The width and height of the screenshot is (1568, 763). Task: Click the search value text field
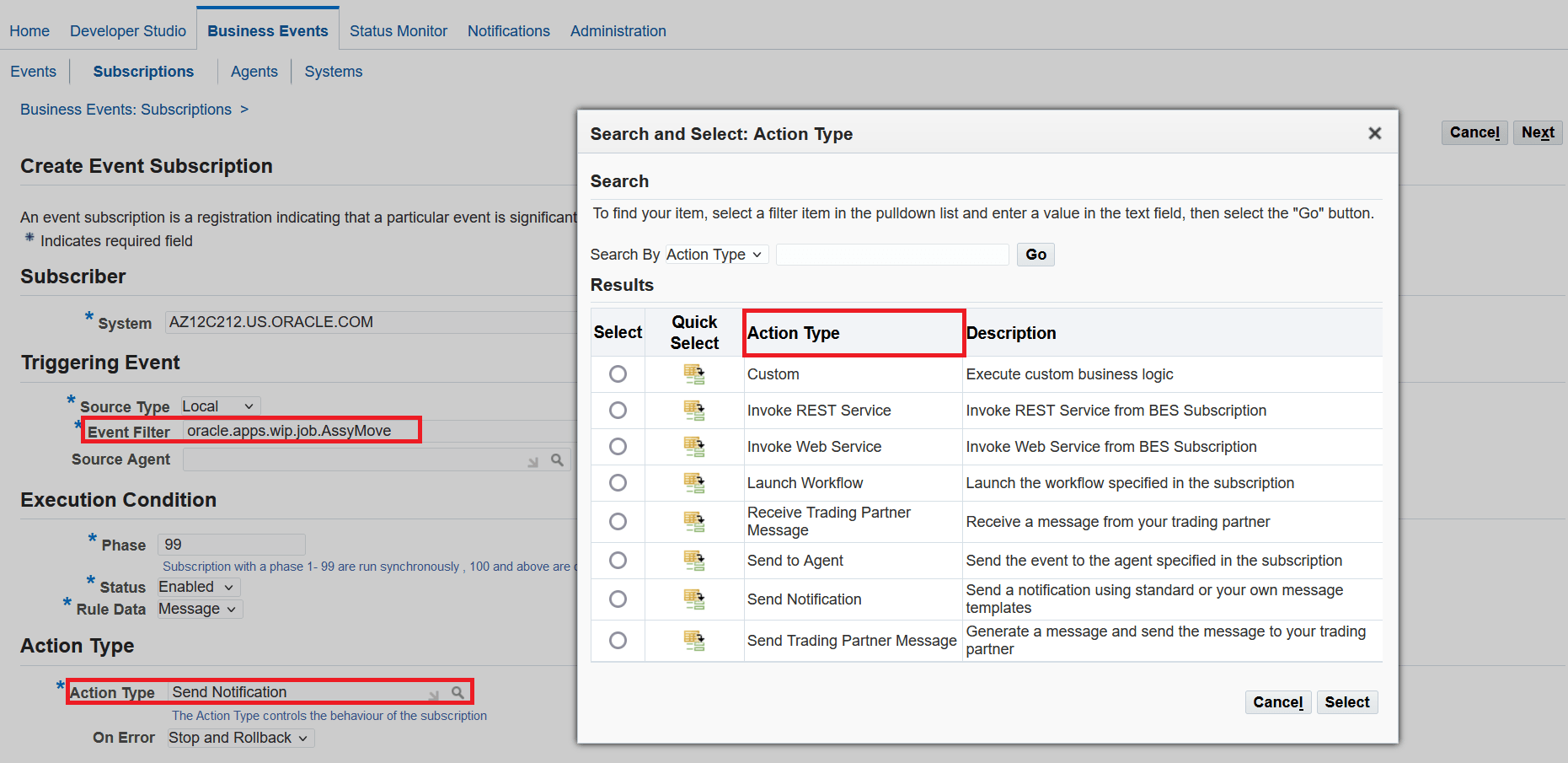891,254
